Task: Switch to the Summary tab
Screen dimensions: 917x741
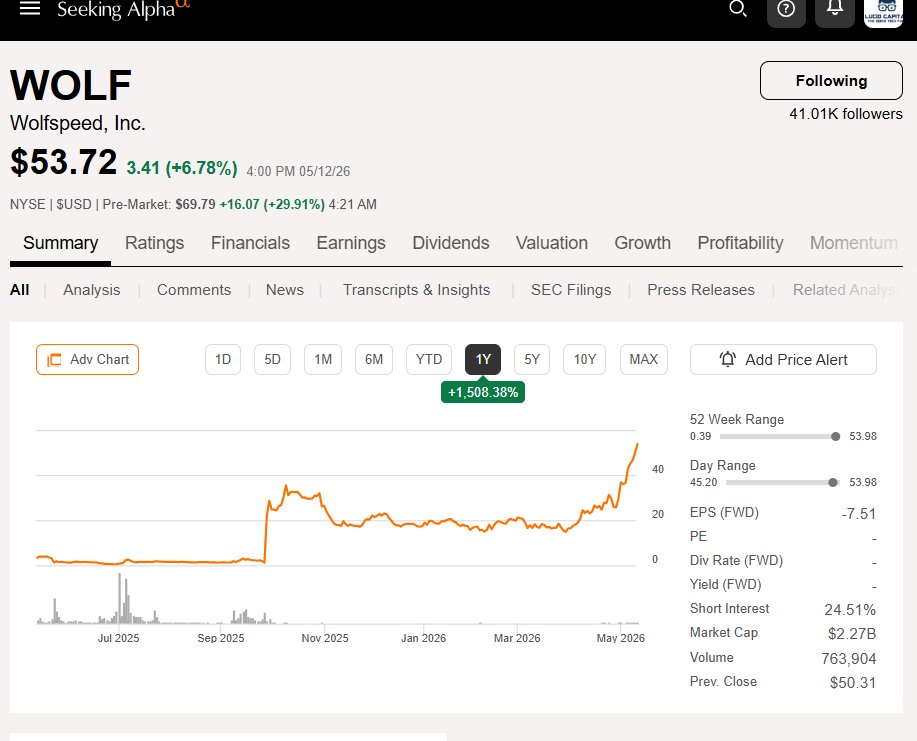Action: [60, 243]
